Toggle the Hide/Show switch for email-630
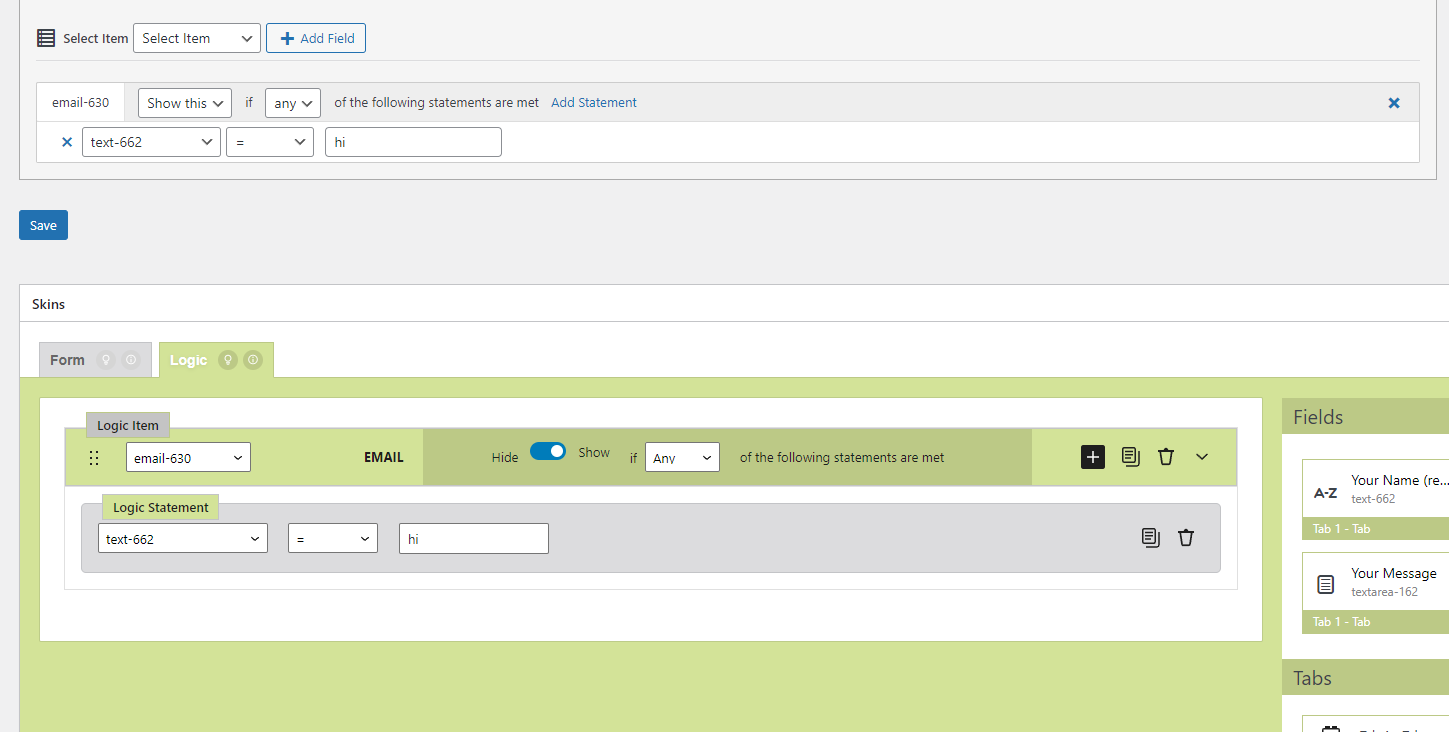The image size is (1449, 732). tap(548, 452)
